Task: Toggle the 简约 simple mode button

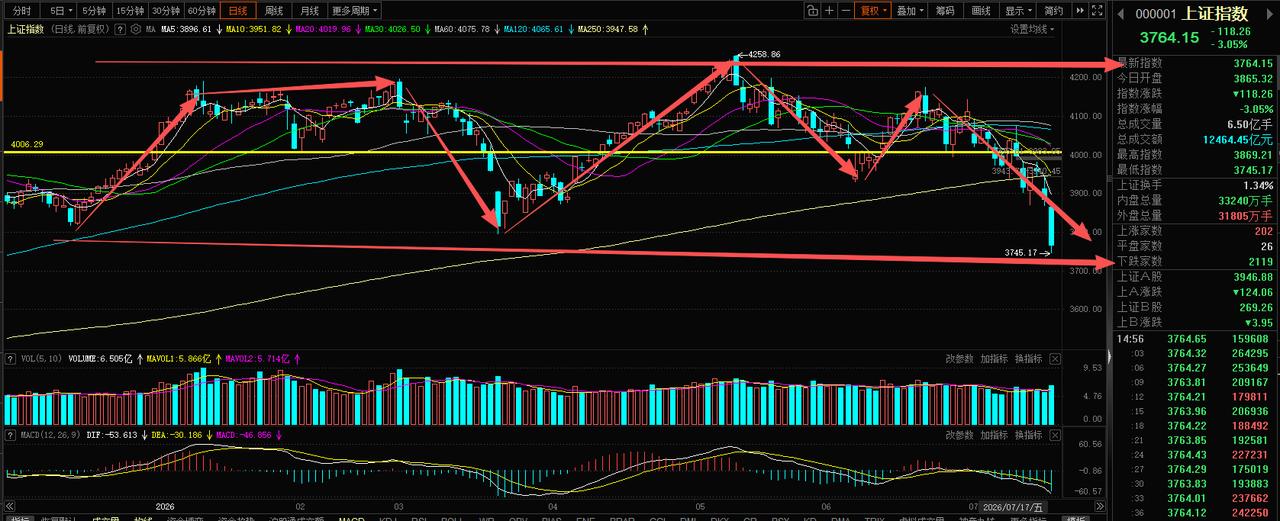Action: point(1054,10)
